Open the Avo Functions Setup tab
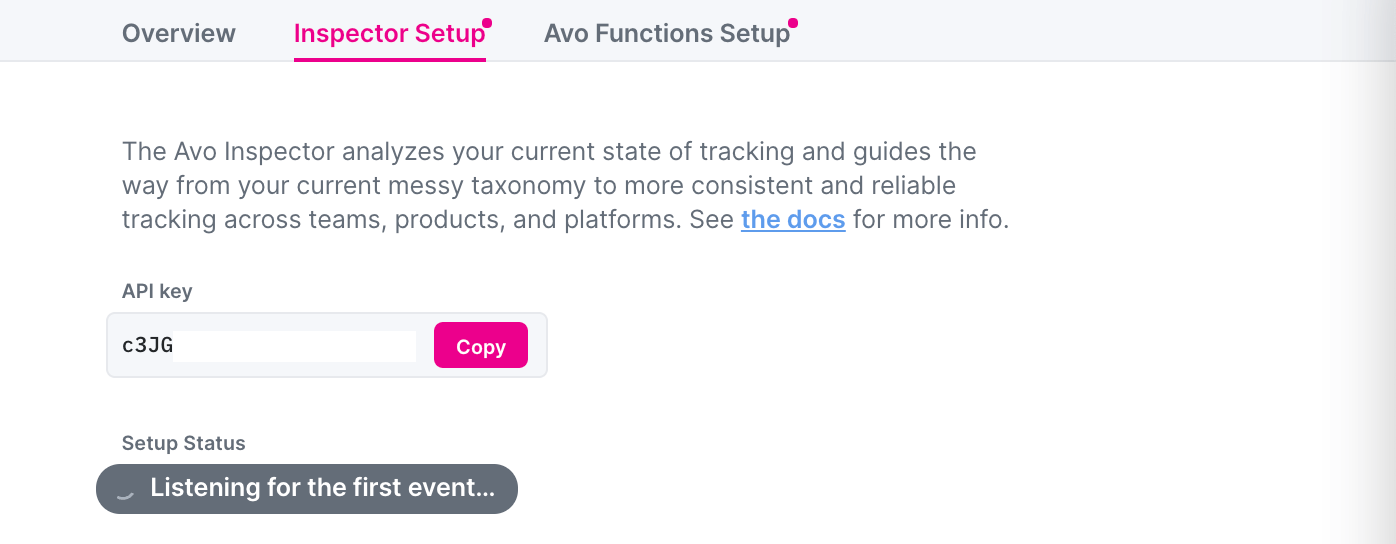Viewport: 1396px width, 544px height. pos(666,33)
